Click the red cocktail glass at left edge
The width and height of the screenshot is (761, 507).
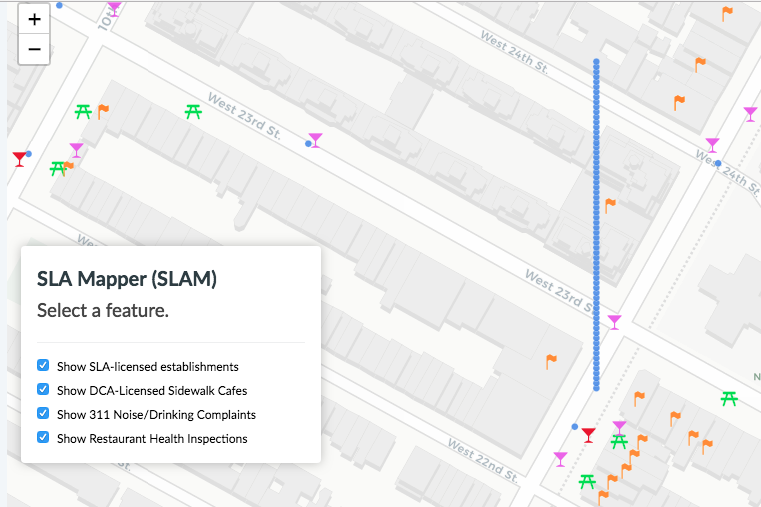[19, 158]
